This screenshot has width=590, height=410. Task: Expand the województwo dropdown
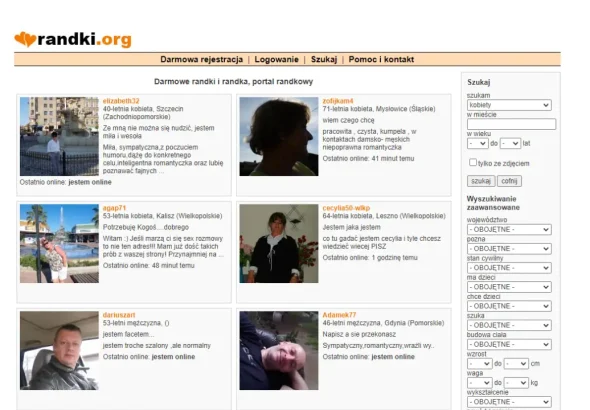pos(509,229)
